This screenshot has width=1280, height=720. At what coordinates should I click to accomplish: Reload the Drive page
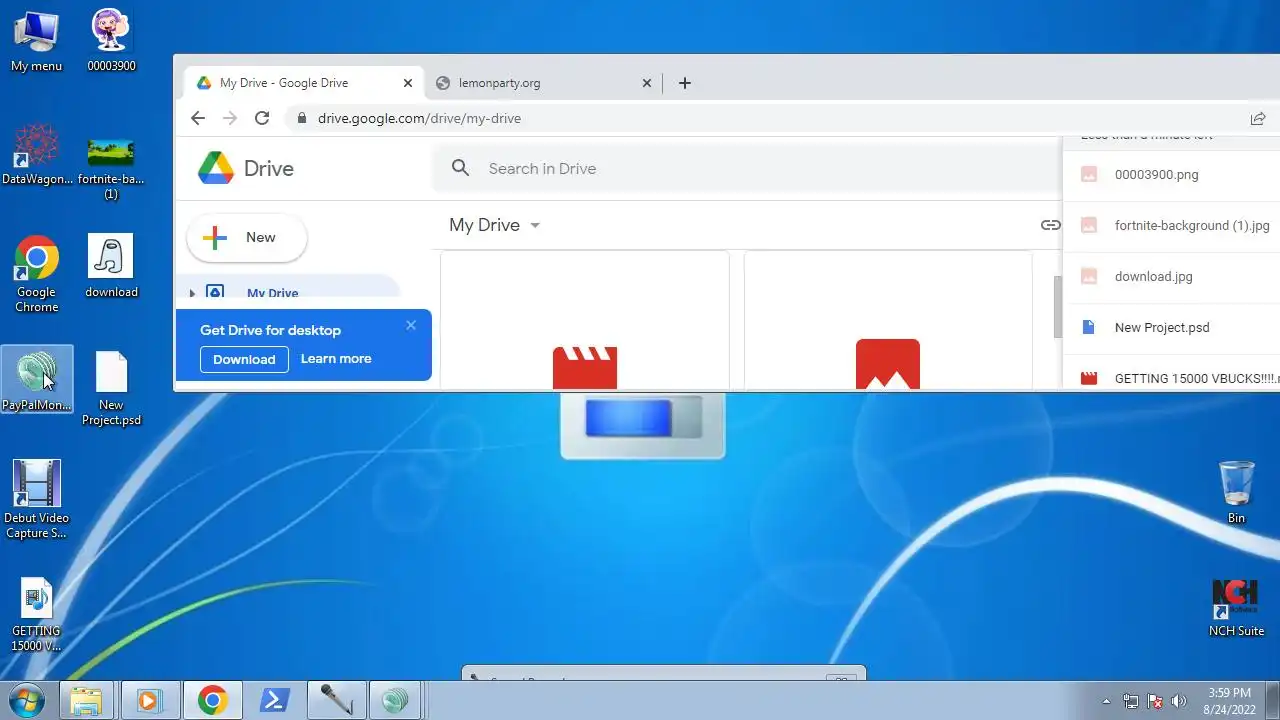262,118
